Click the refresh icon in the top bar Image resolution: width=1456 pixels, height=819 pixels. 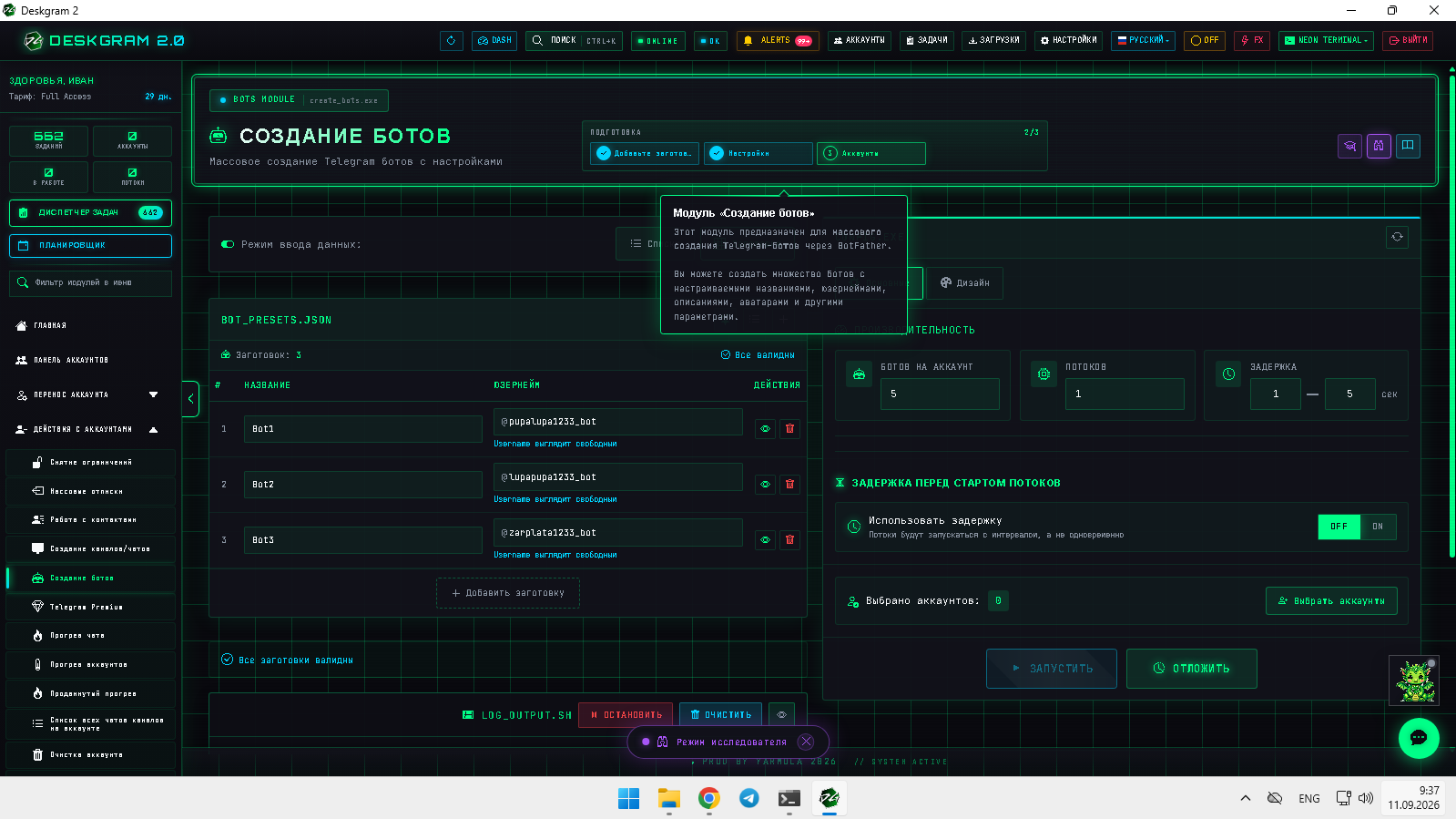pyautogui.click(x=452, y=41)
